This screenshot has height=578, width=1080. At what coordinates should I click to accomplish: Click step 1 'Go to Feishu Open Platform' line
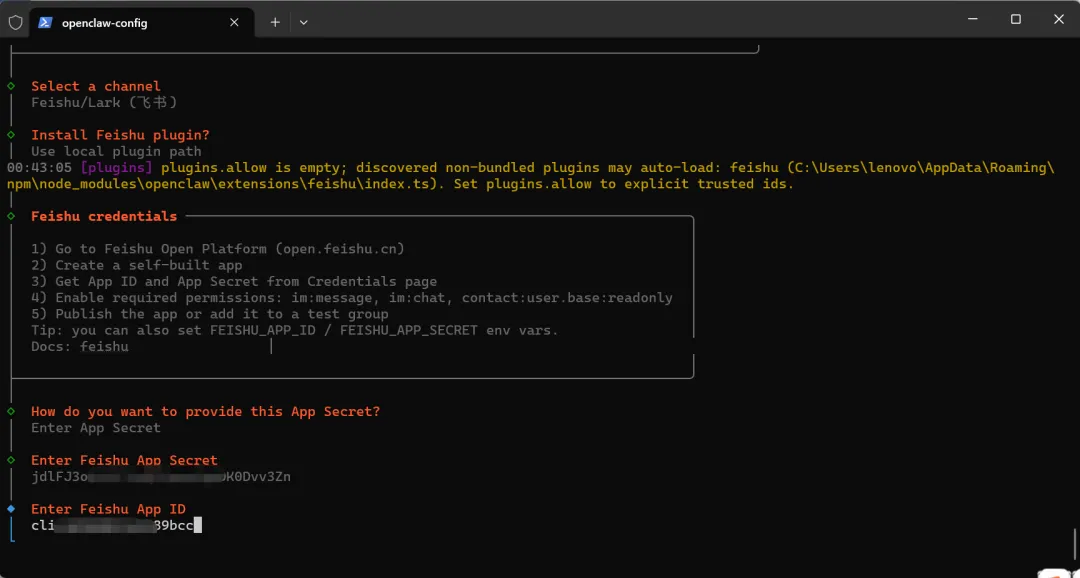pos(218,249)
